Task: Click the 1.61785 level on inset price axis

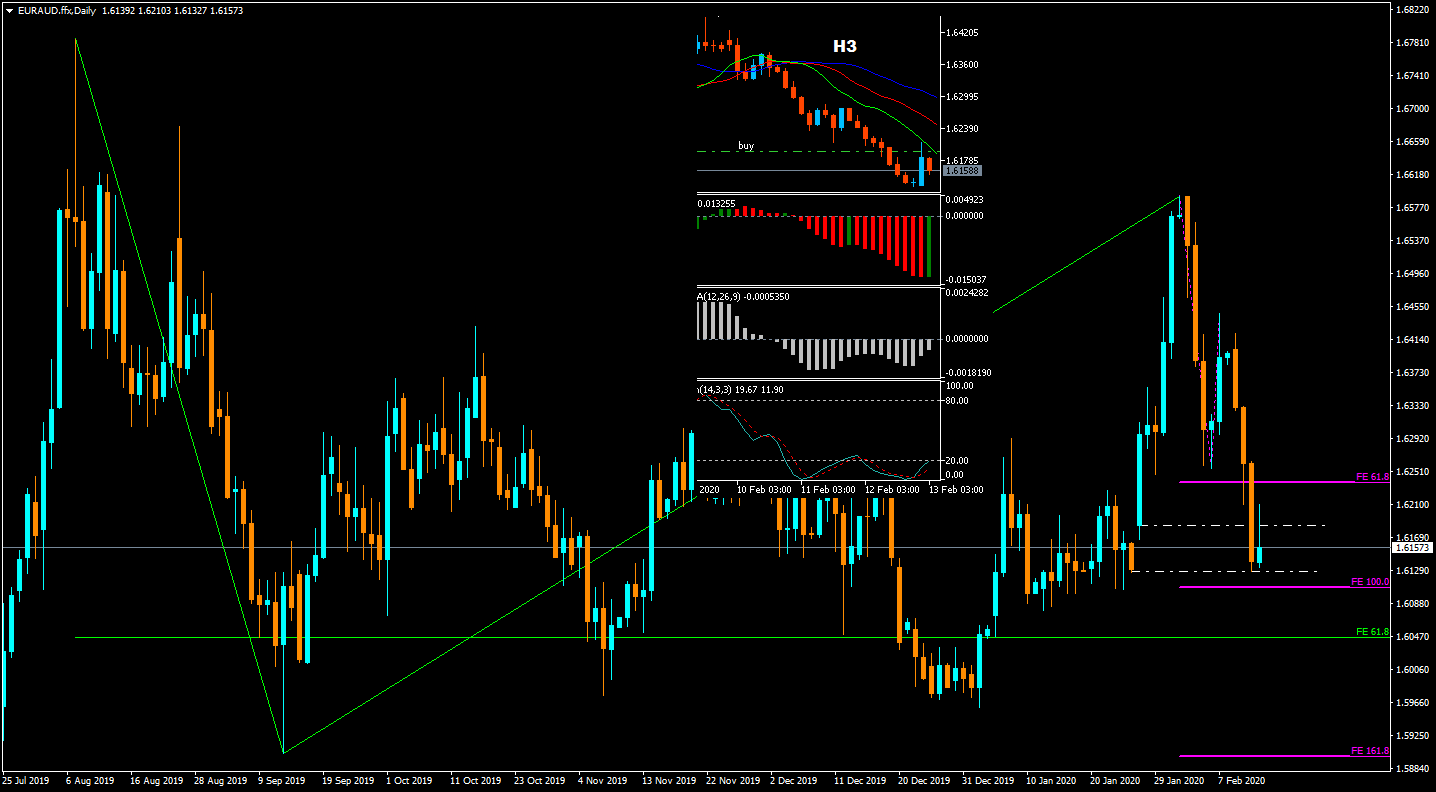Action: coord(961,160)
